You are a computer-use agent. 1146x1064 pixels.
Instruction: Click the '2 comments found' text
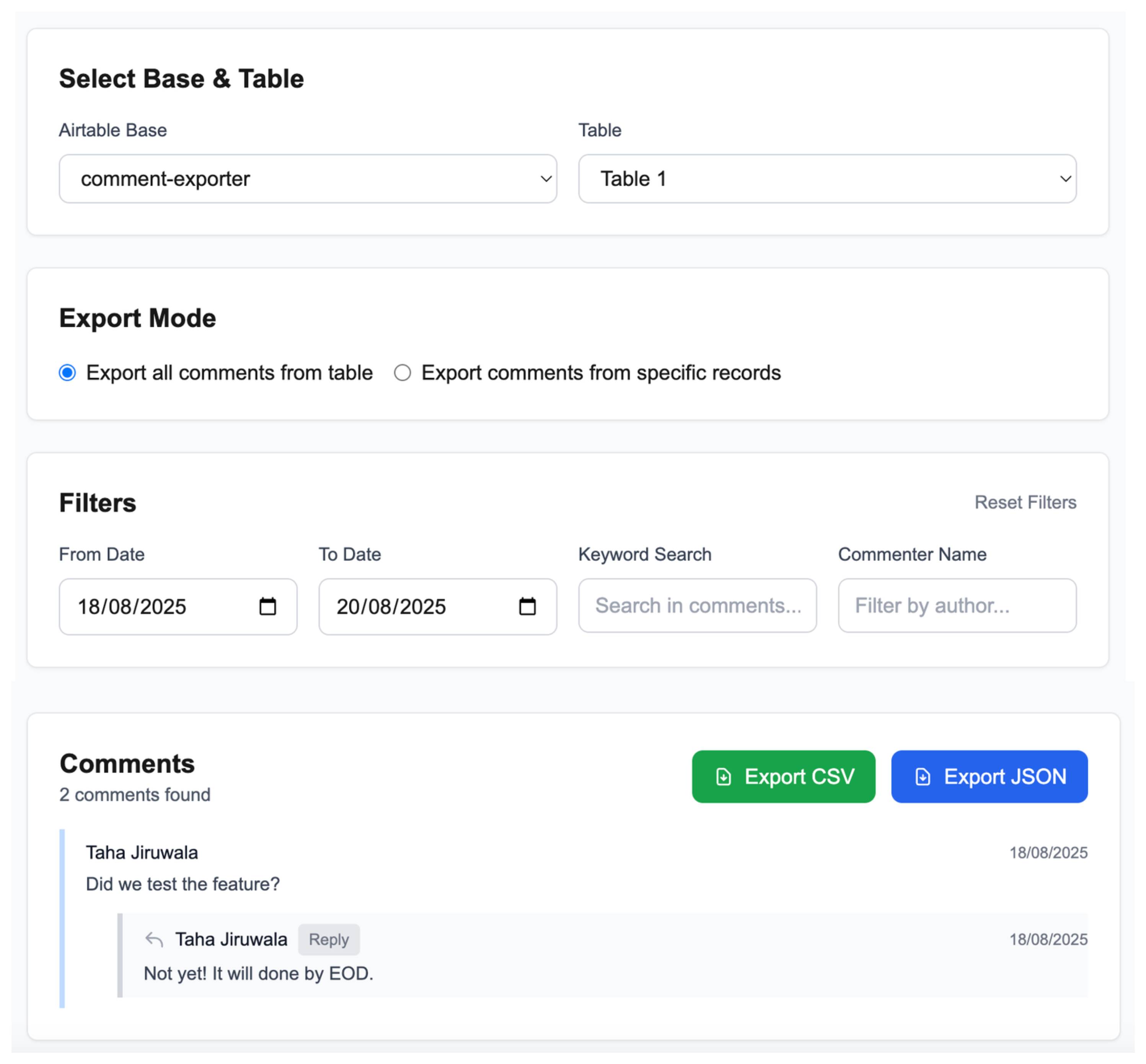[x=134, y=795]
